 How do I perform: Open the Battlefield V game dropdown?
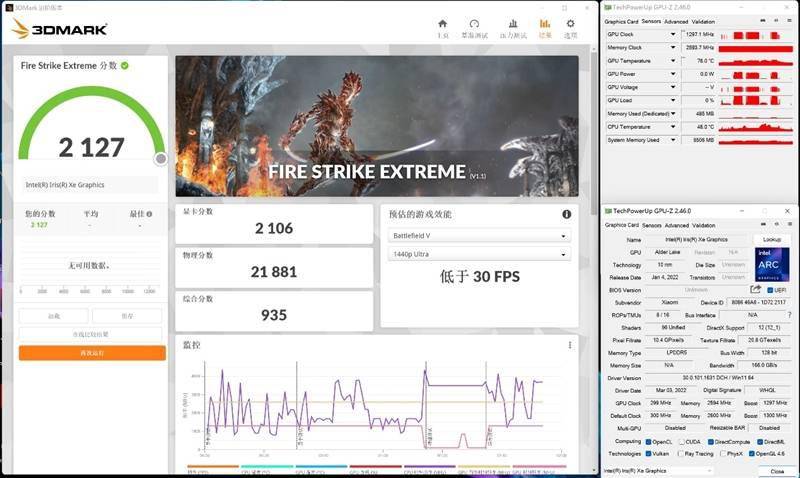tap(479, 236)
